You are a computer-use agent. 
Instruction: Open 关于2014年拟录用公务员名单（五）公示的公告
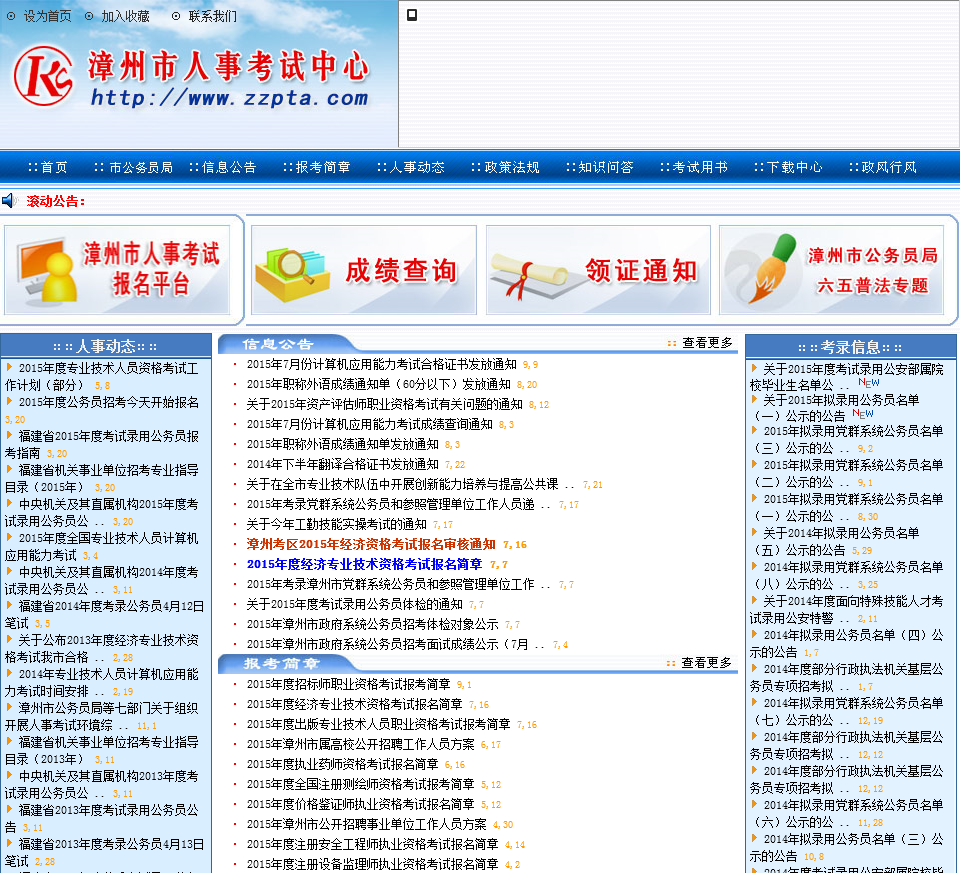(x=836, y=541)
